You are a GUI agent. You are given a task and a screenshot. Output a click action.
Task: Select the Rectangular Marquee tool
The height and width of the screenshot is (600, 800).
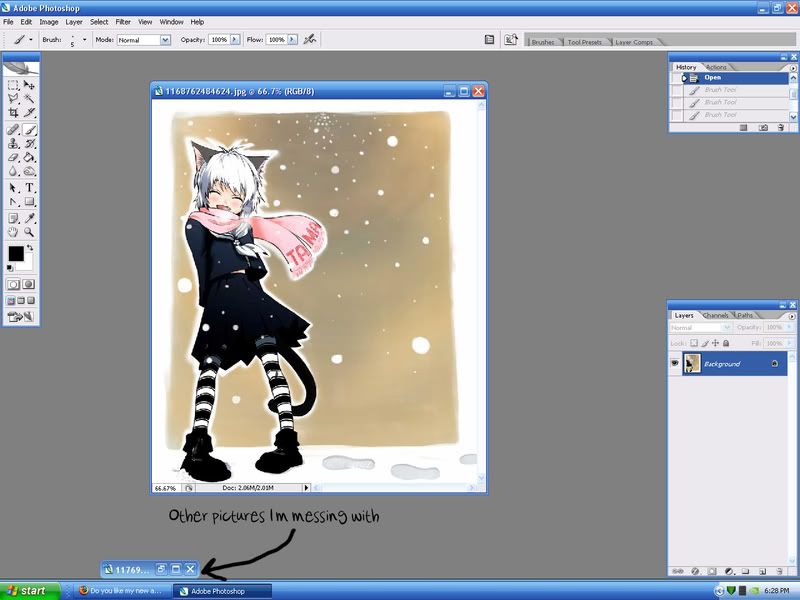[x=13, y=85]
